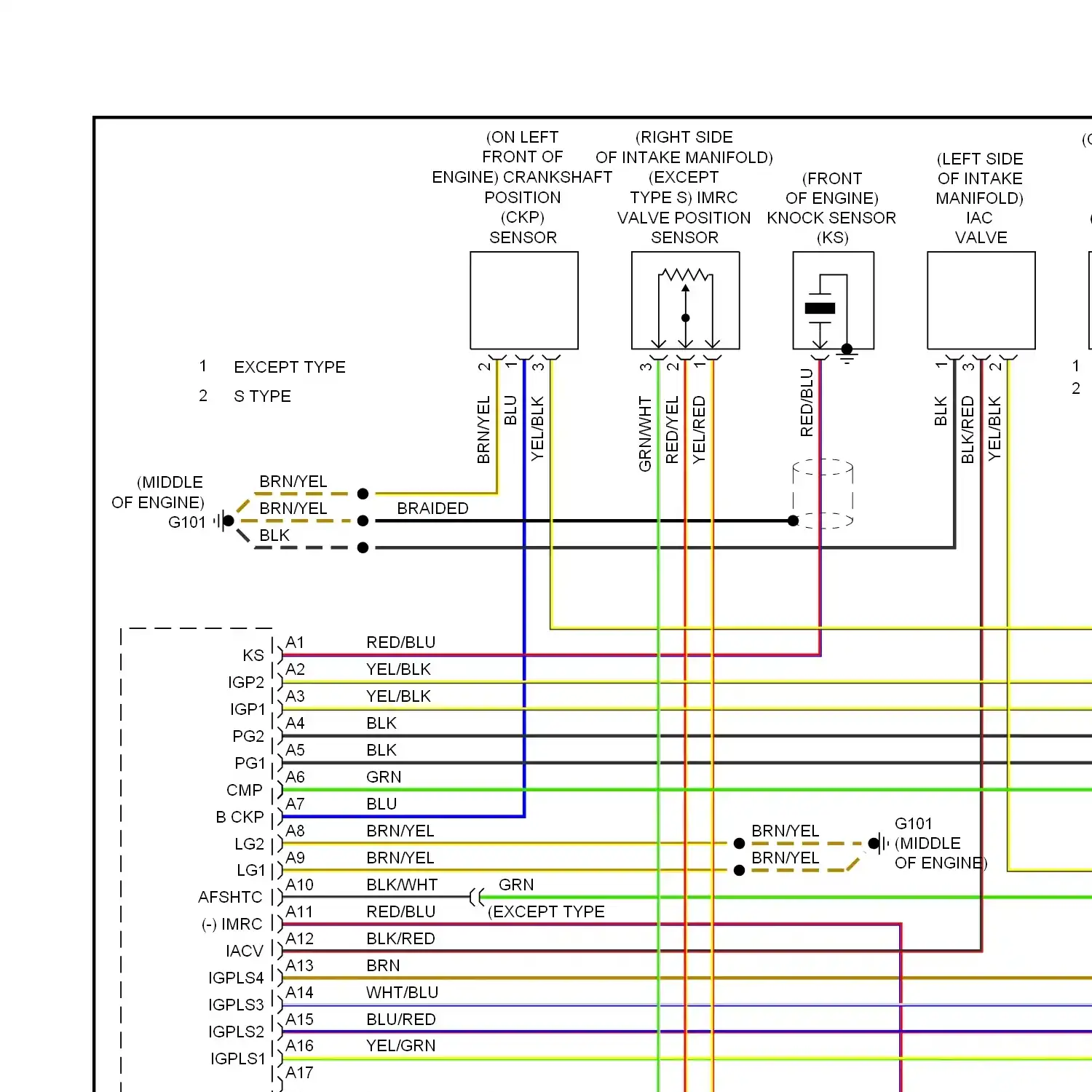Select the vertical RED/YEL wire label
1092x1092 pixels.
click(x=672, y=430)
